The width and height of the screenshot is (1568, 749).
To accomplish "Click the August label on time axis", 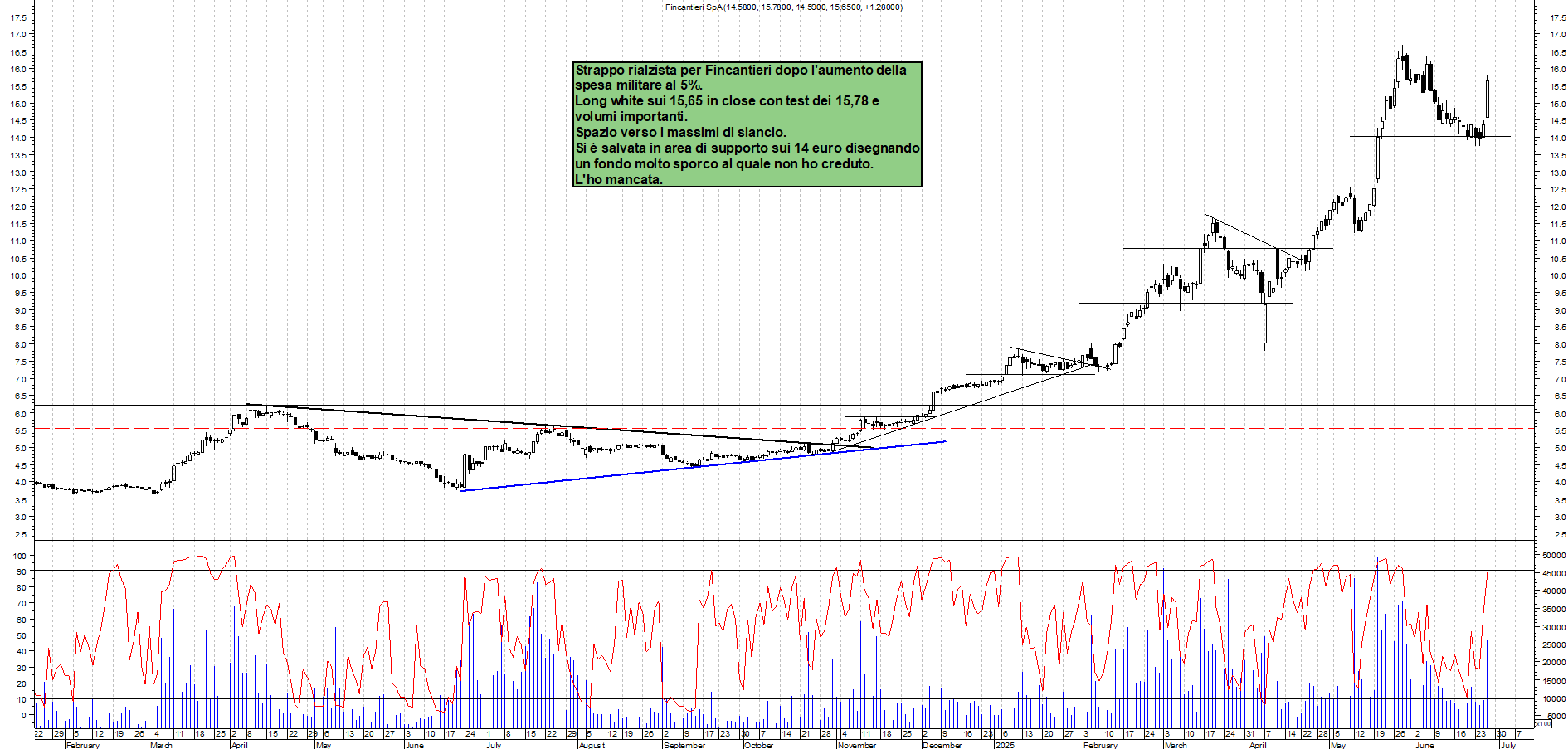I will [x=592, y=745].
